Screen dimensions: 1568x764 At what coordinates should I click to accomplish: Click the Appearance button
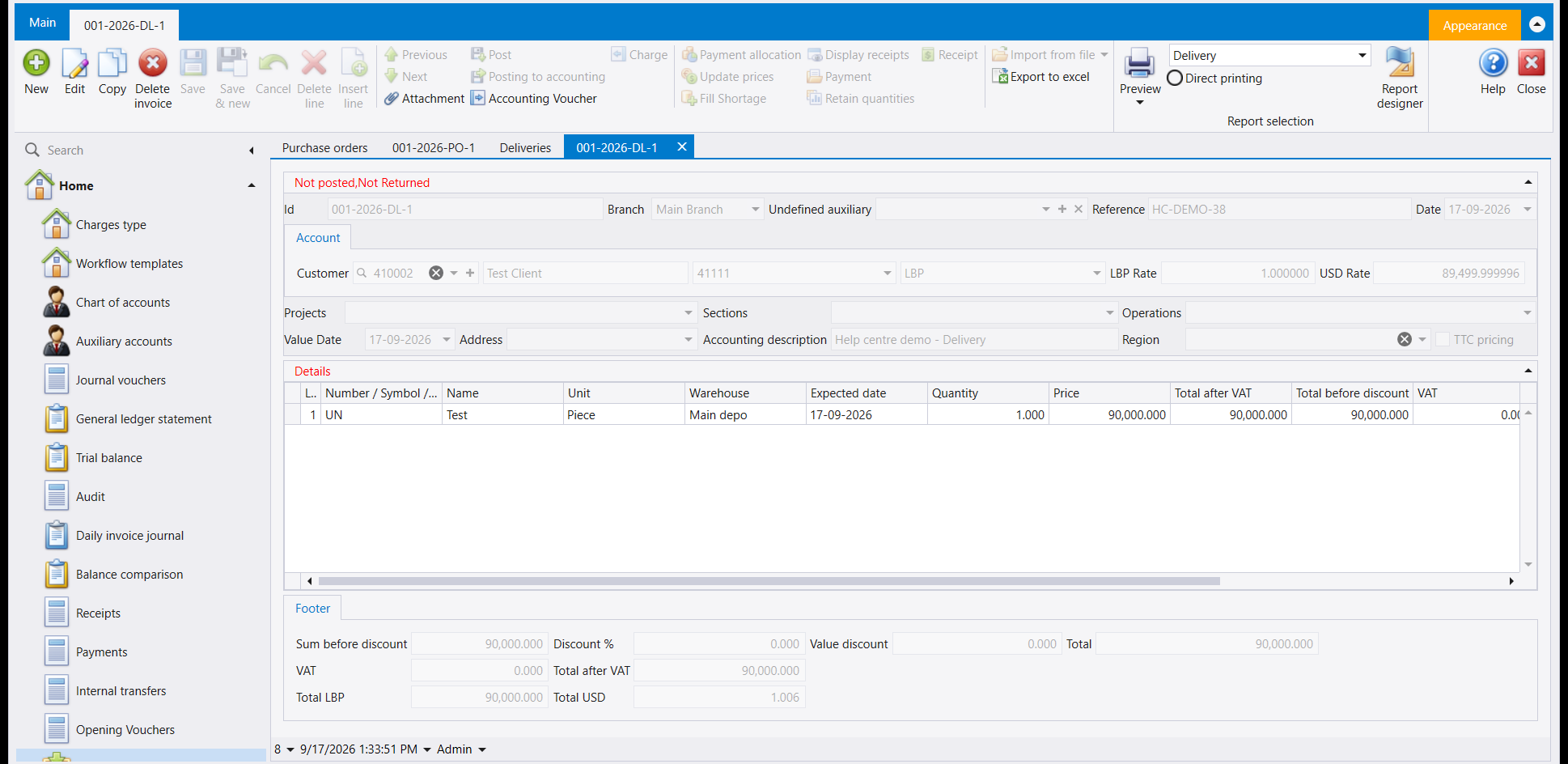coord(1474,26)
